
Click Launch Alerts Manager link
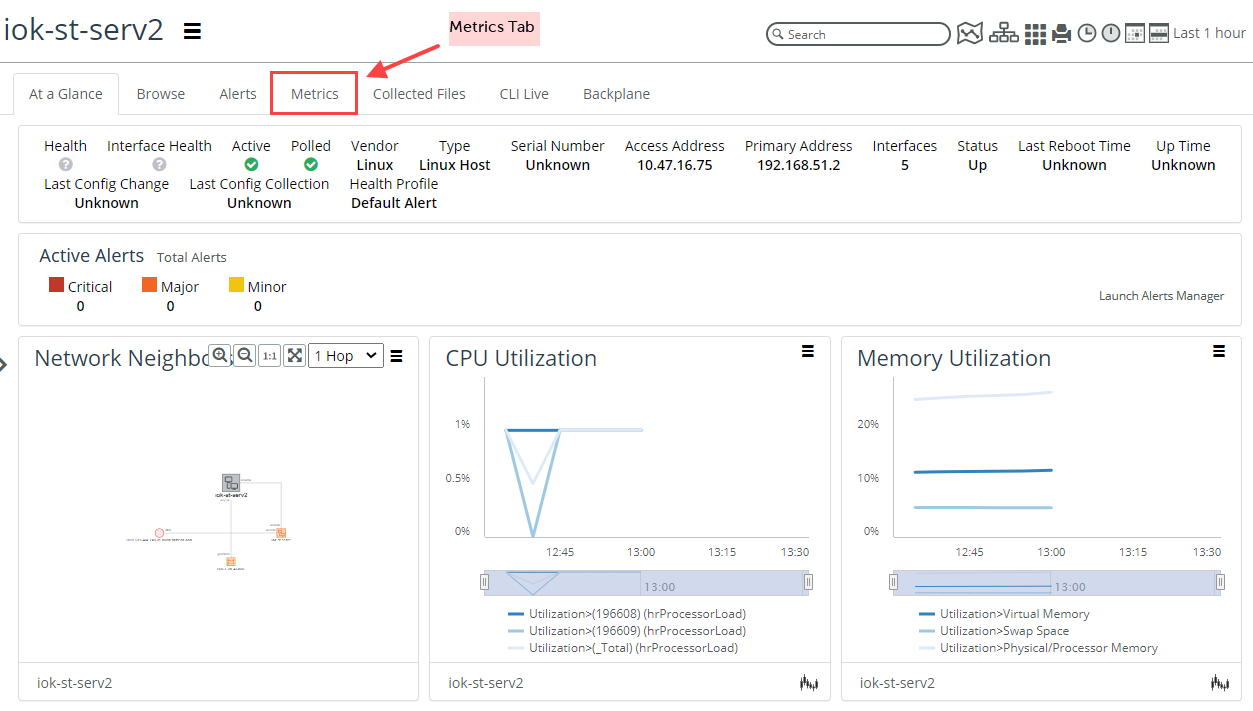(x=1161, y=296)
